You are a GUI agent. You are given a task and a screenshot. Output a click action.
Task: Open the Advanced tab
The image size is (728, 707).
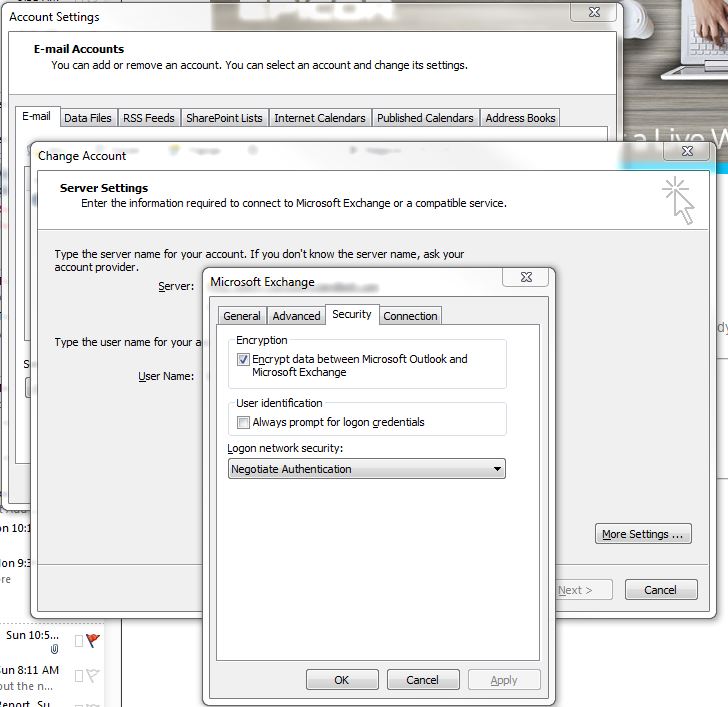(x=297, y=316)
